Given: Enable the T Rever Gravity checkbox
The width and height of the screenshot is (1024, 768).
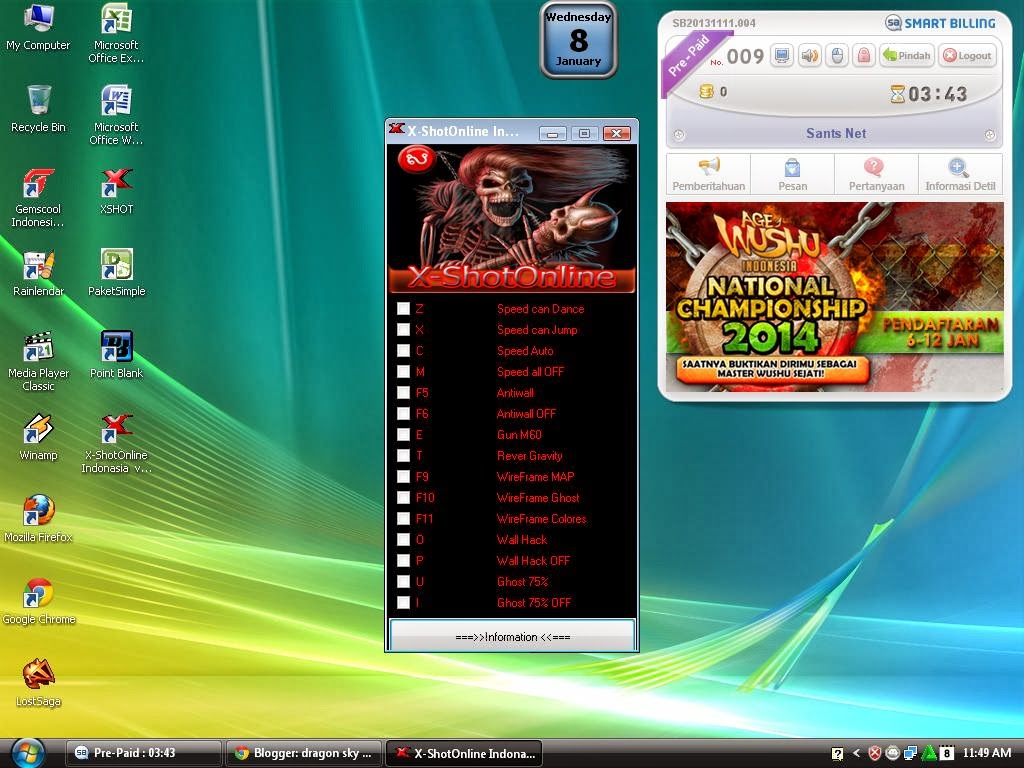Looking at the screenshot, I should pos(404,455).
